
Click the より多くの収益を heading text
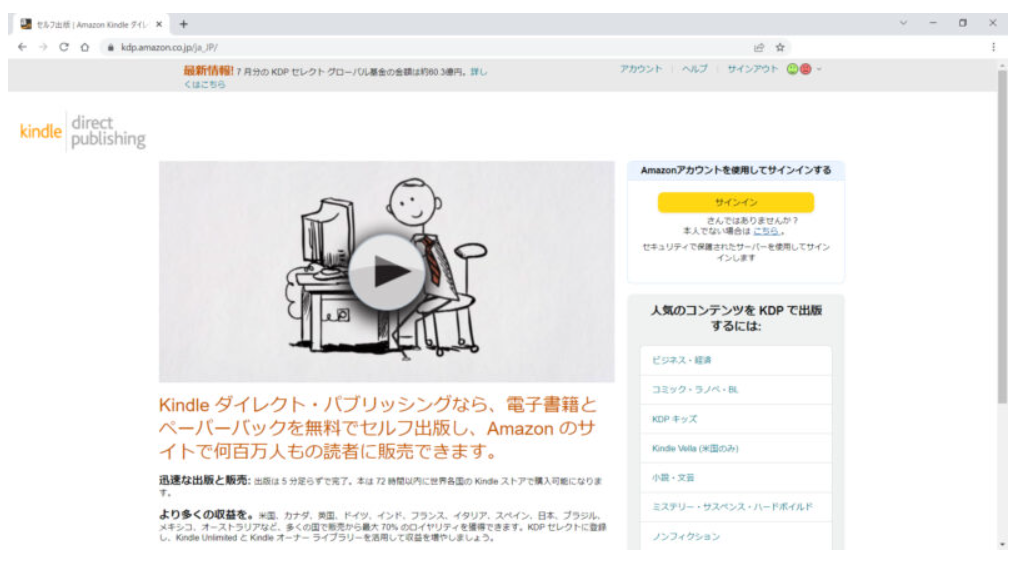pyautogui.click(x=206, y=515)
